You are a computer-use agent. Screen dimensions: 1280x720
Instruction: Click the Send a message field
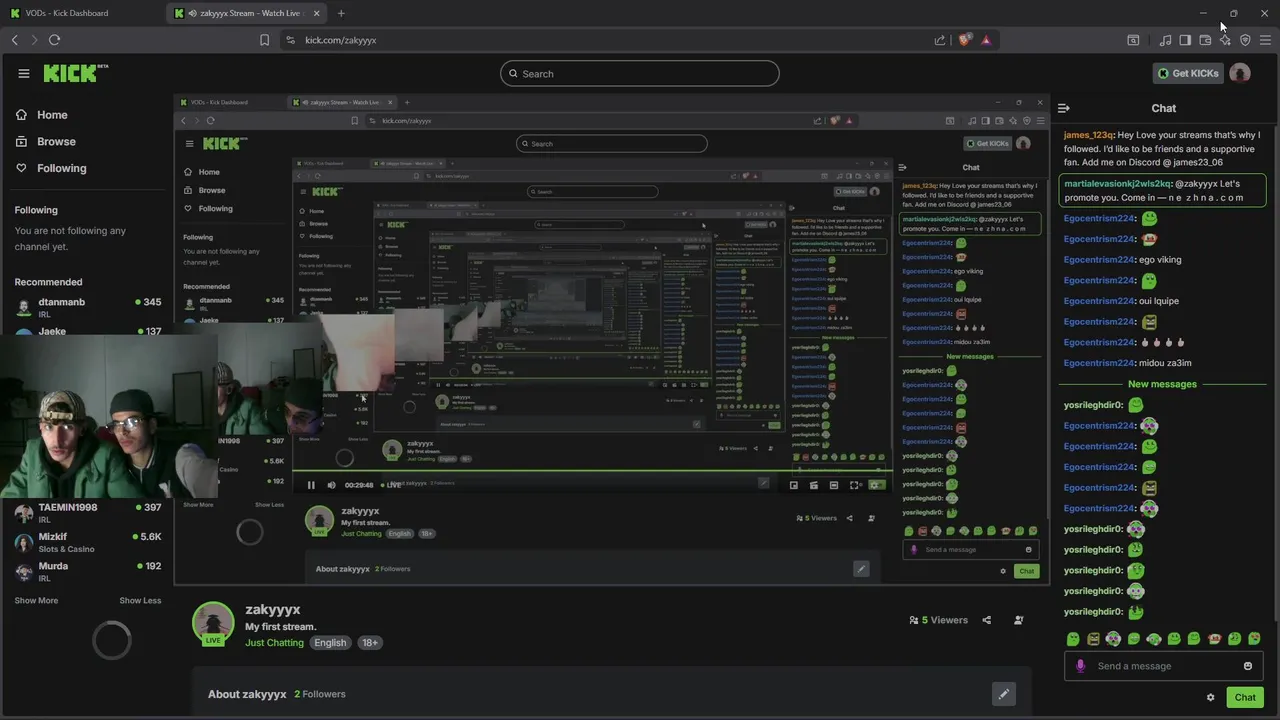click(1165, 666)
